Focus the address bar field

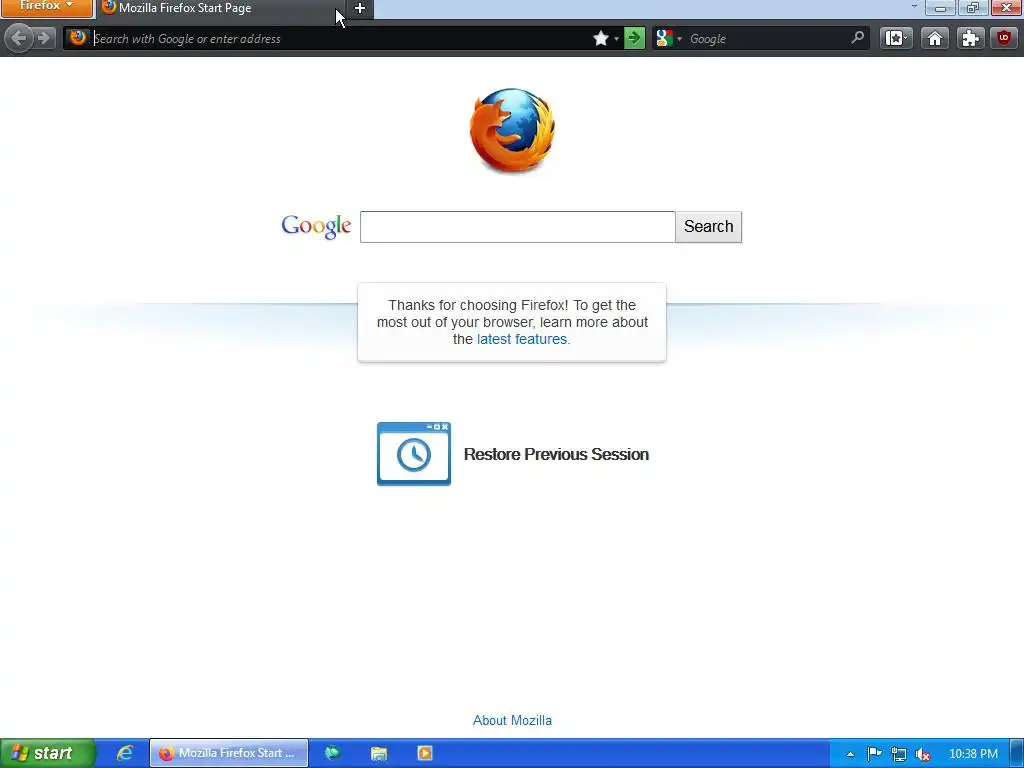pos(340,39)
